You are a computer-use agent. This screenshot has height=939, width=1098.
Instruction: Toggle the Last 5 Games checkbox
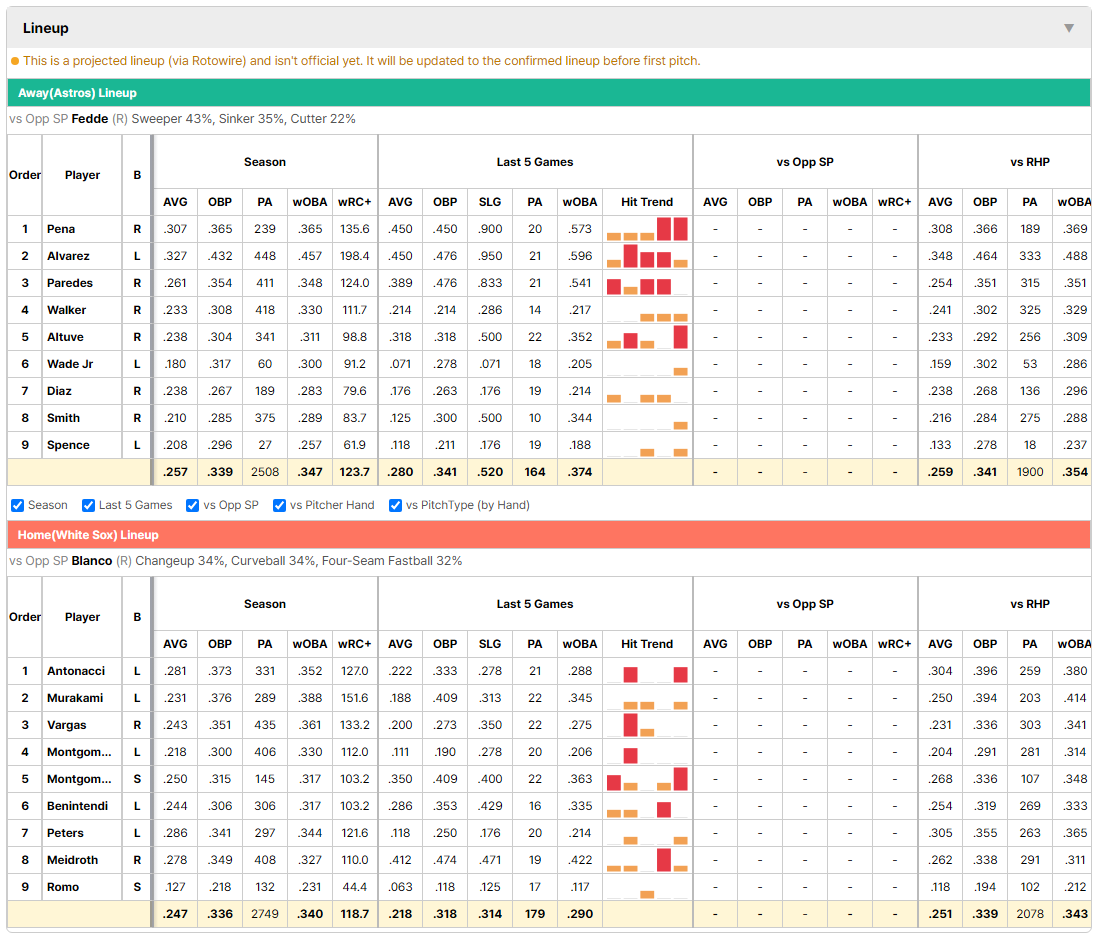(x=88, y=505)
